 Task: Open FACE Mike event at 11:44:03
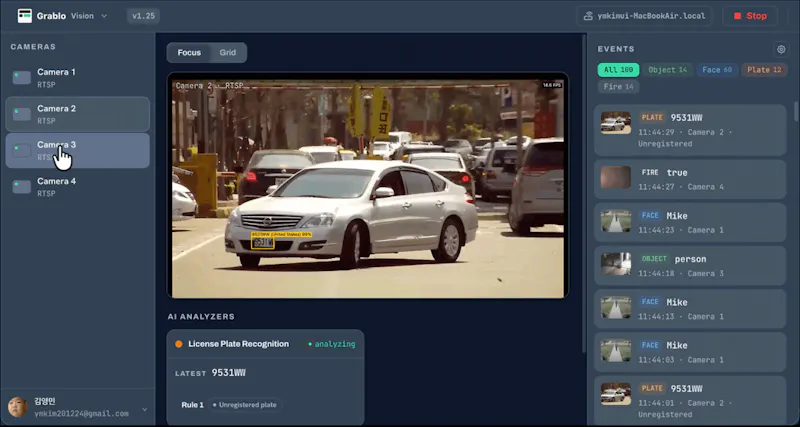pos(690,352)
